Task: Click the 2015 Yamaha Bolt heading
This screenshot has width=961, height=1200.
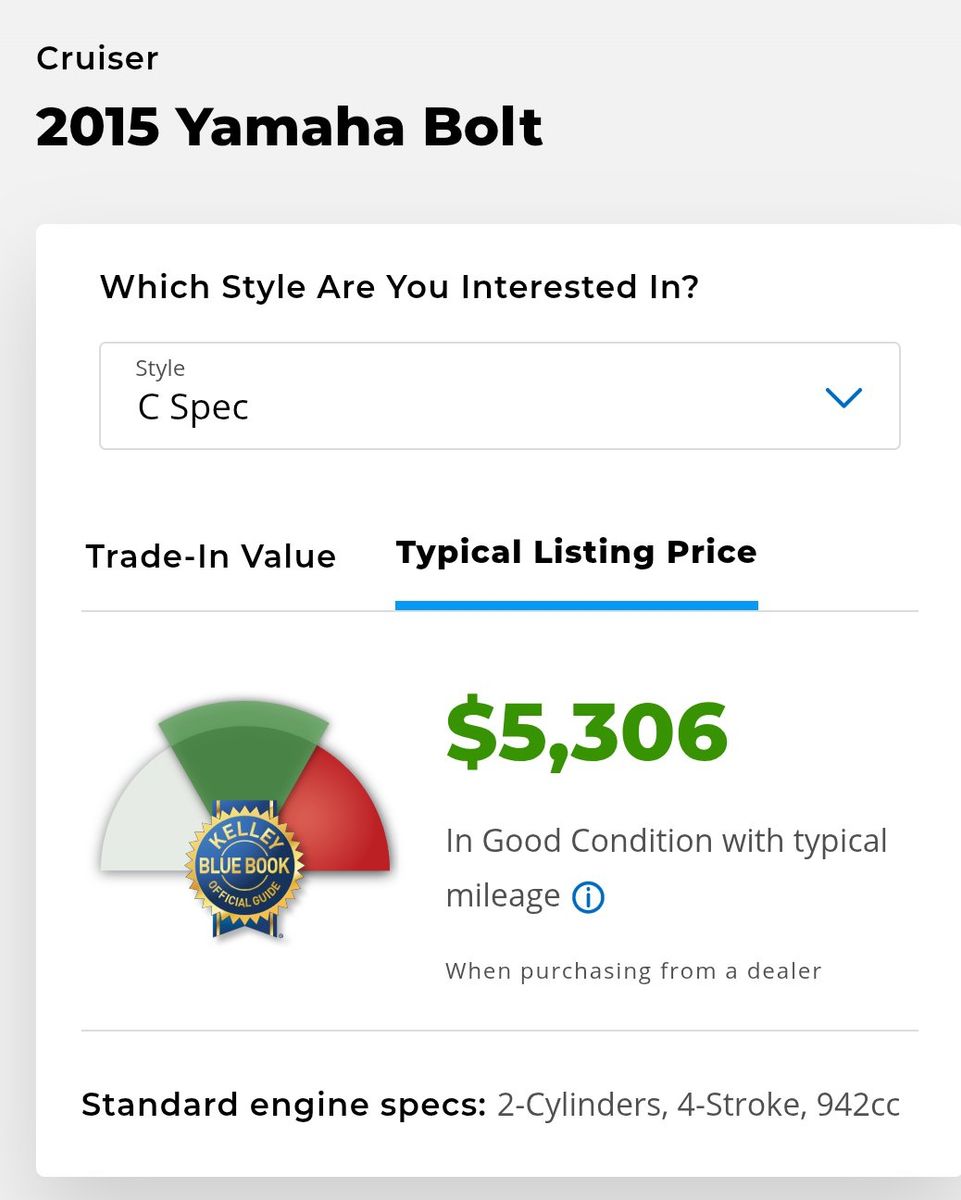Action: [x=289, y=127]
